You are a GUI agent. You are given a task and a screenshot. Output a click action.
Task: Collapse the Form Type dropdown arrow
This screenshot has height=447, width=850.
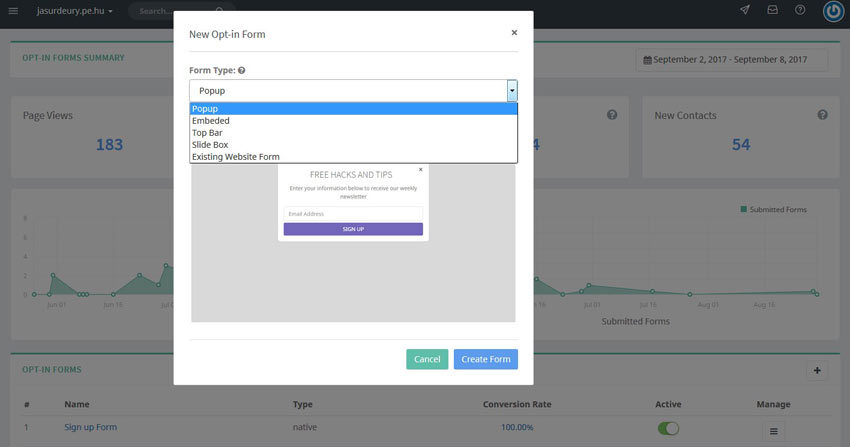[512, 90]
